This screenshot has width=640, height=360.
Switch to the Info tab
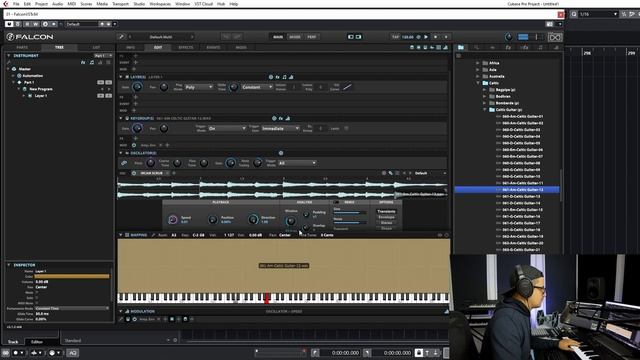click(130, 47)
